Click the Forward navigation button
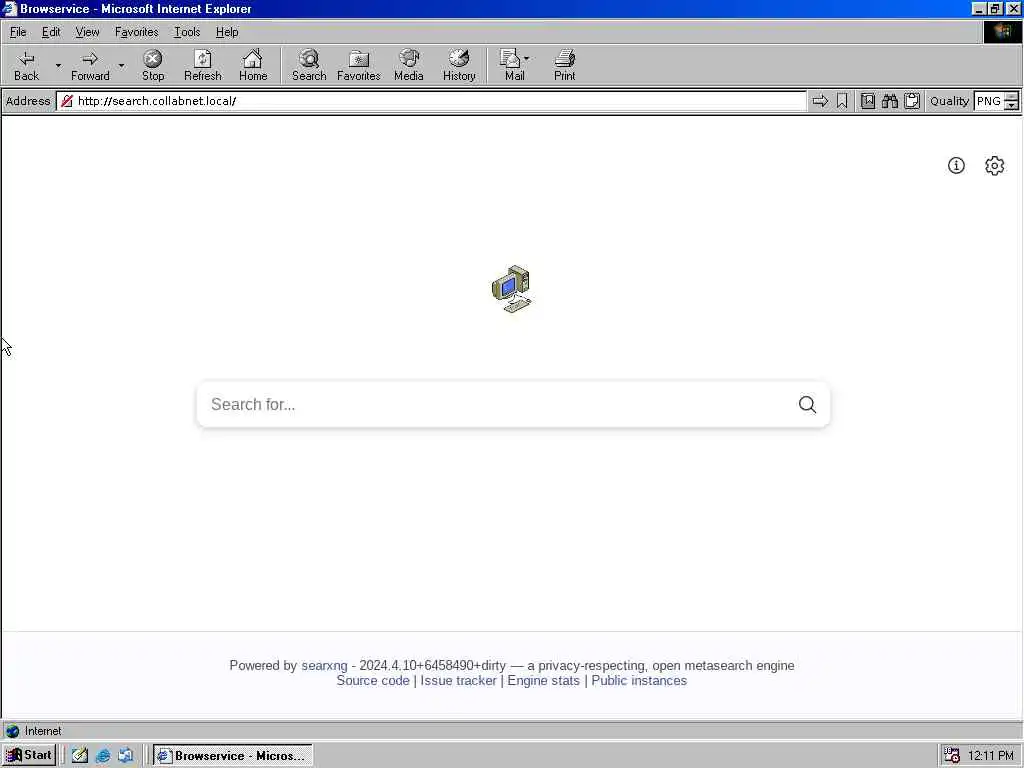1024x768 pixels. [x=90, y=65]
